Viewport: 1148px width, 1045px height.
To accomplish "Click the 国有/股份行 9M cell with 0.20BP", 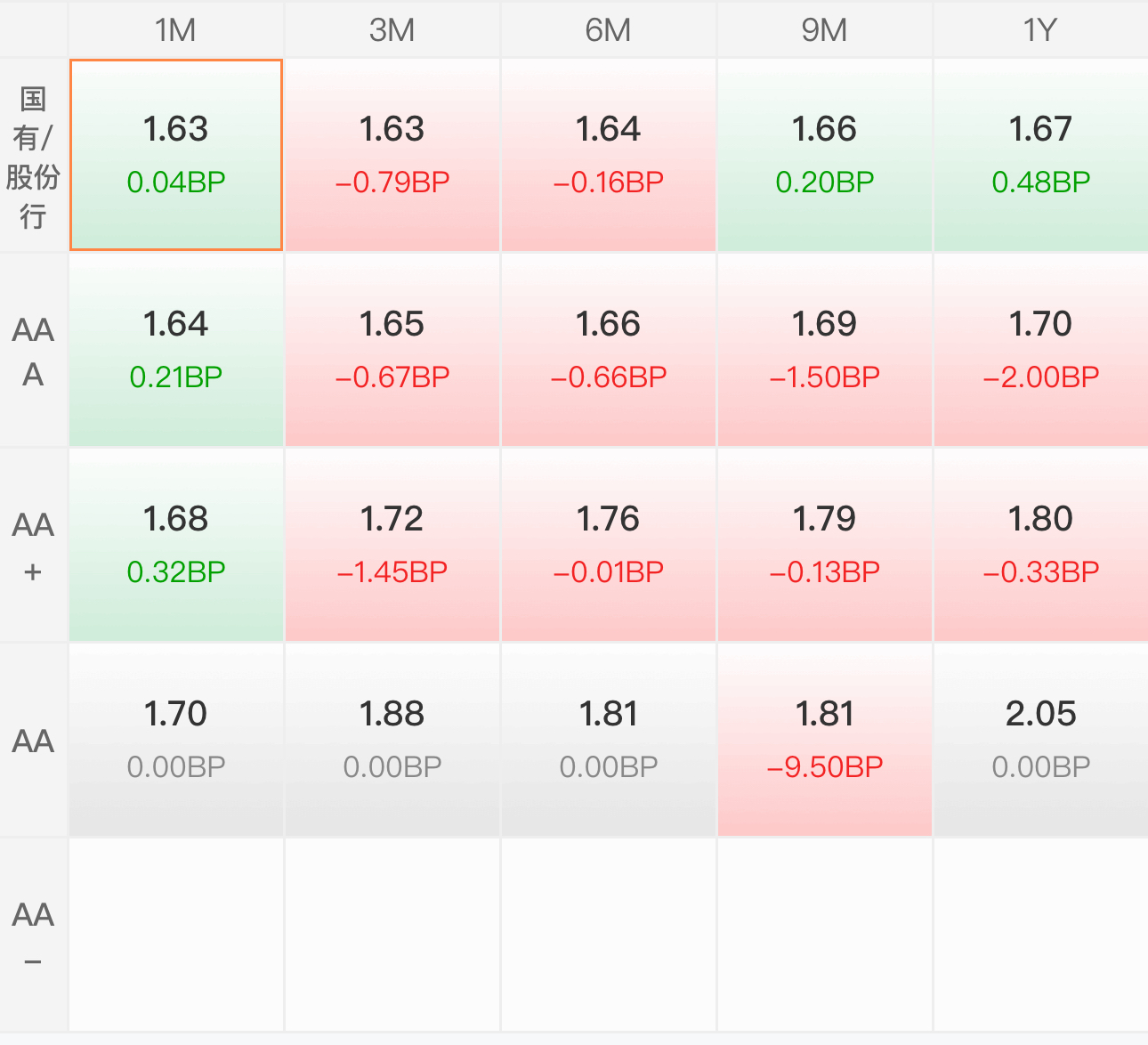I will (825, 155).
